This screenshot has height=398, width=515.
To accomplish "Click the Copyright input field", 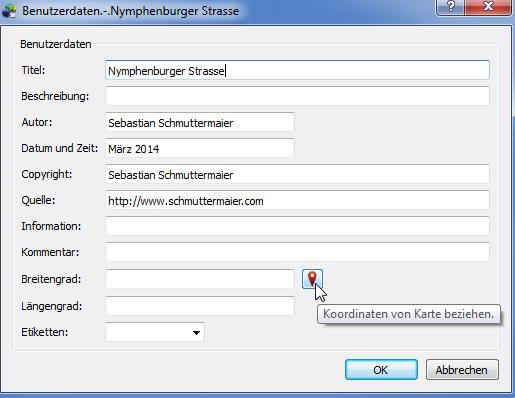I will (297, 174).
